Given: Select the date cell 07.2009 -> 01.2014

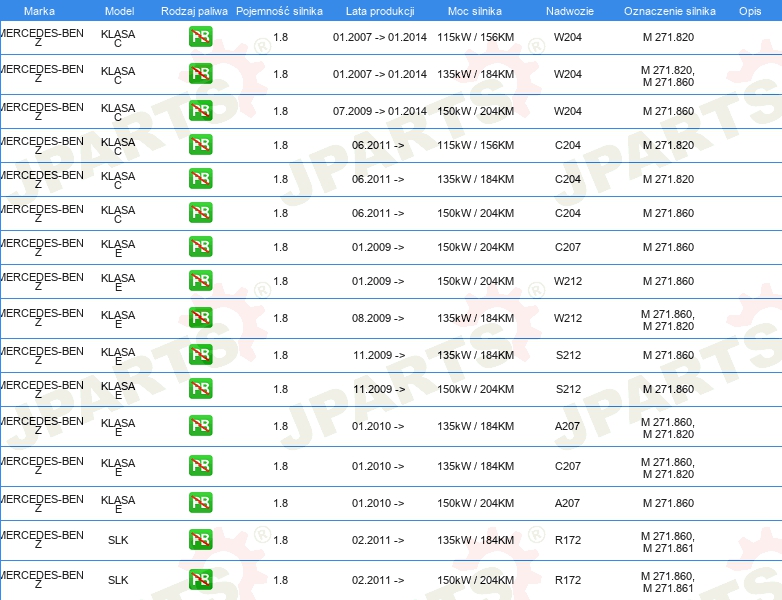Looking at the screenshot, I should pos(380,111).
